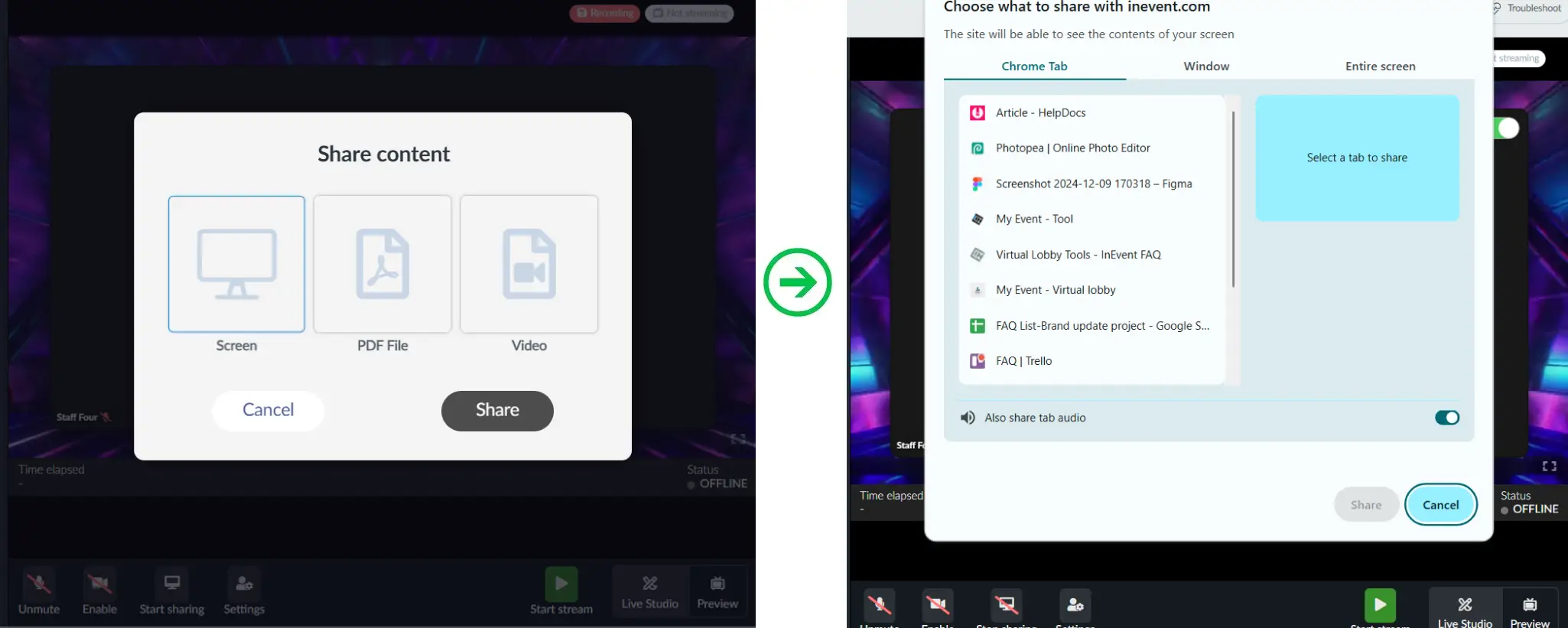
Task: Click the Google Sheets favicon icon
Action: click(978, 326)
